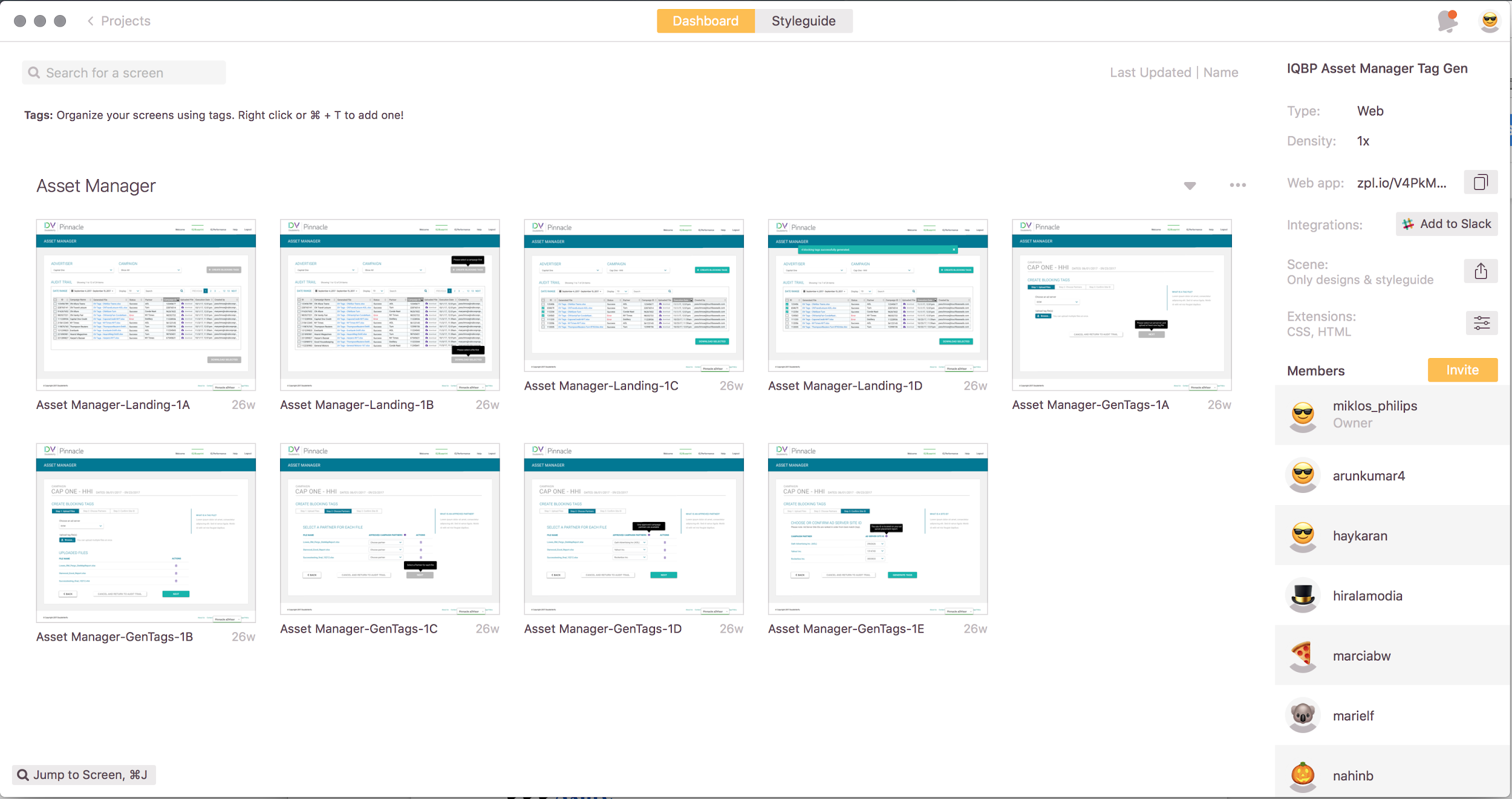This screenshot has width=1512, height=799.
Task: Click the Invite button
Action: point(1462,370)
